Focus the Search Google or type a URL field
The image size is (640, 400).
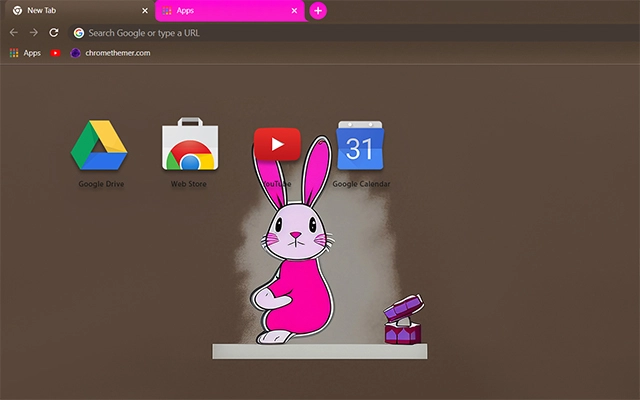[x=354, y=33]
